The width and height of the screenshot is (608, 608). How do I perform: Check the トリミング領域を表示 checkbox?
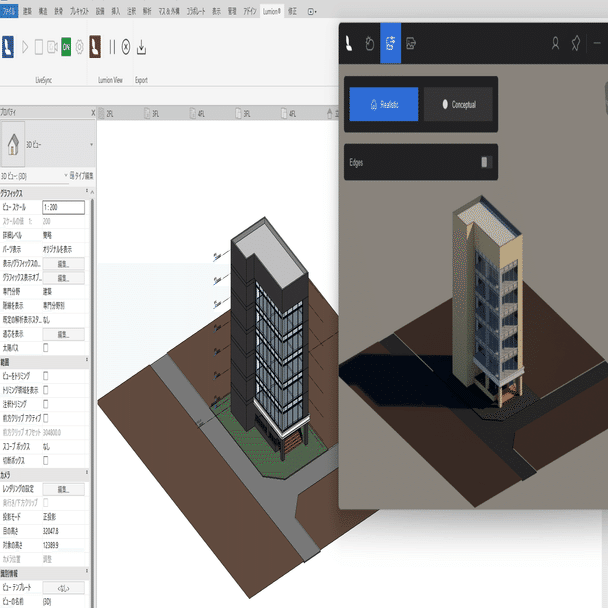pyautogui.click(x=46, y=390)
